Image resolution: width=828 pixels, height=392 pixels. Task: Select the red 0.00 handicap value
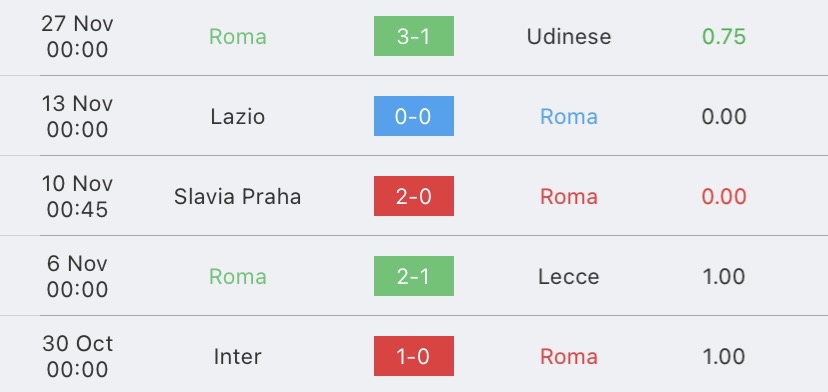[724, 197]
